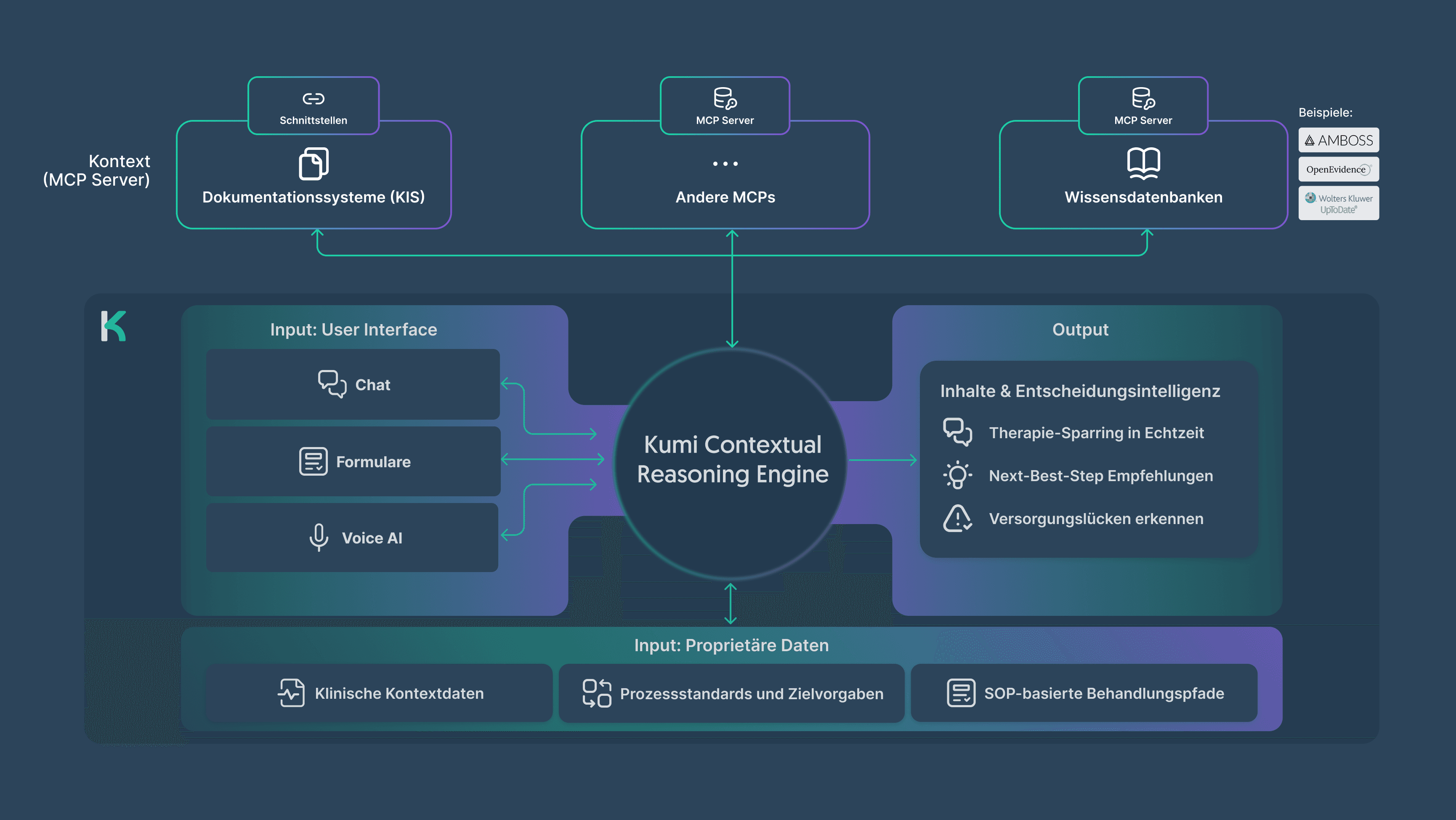Click the Dokumentationssysteme copy documents icon
Screen dimensions: 1456x820
(313, 164)
